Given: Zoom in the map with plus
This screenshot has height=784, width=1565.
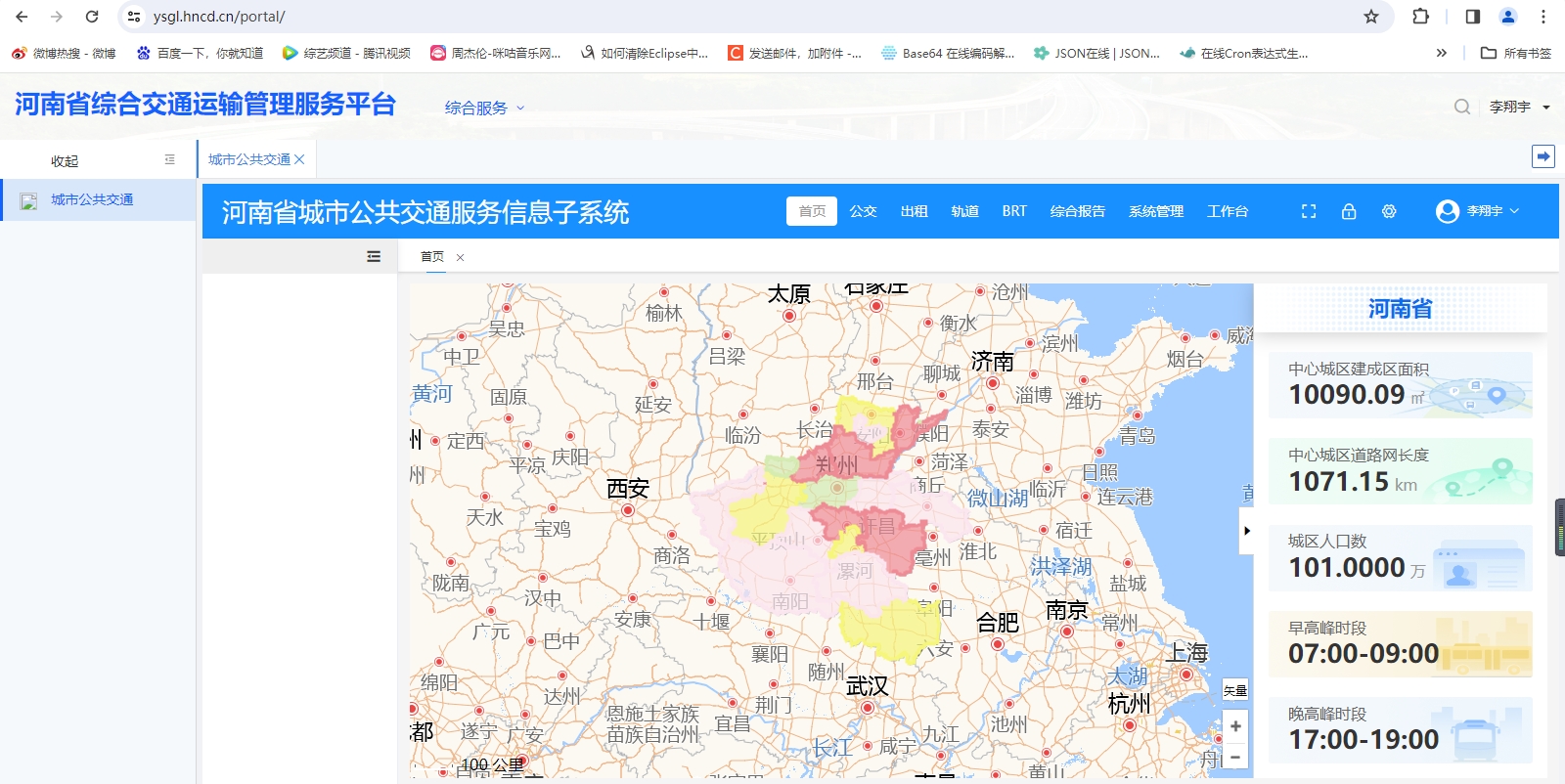Looking at the screenshot, I should pos(1235,725).
